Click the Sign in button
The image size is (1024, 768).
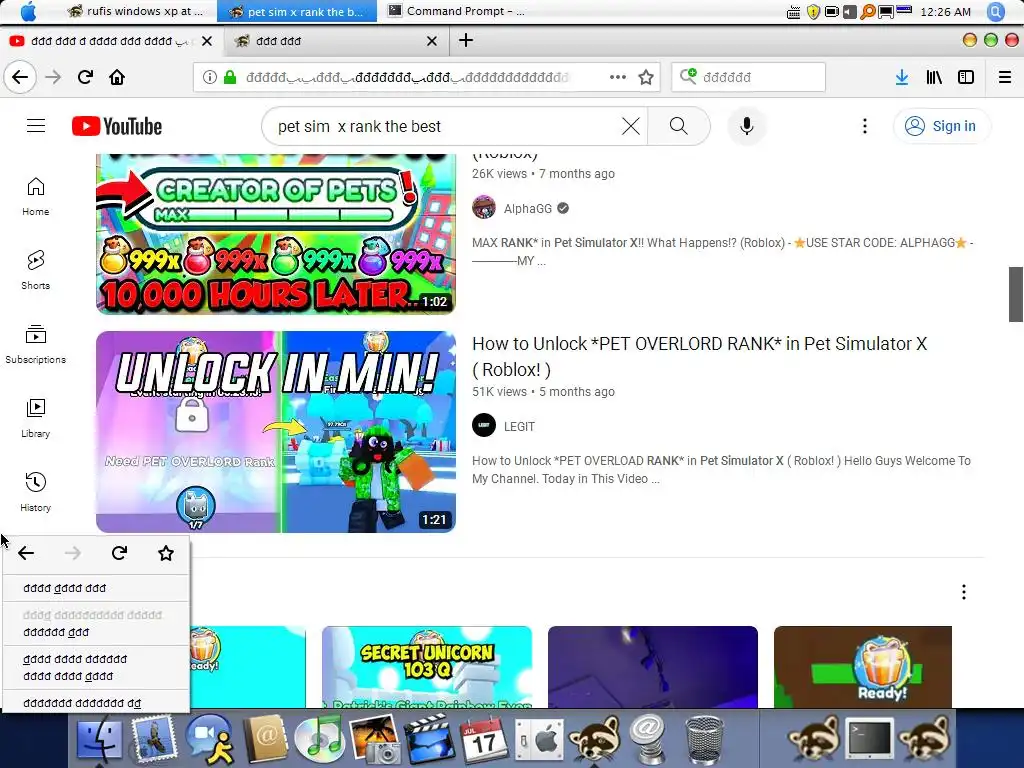click(941, 126)
